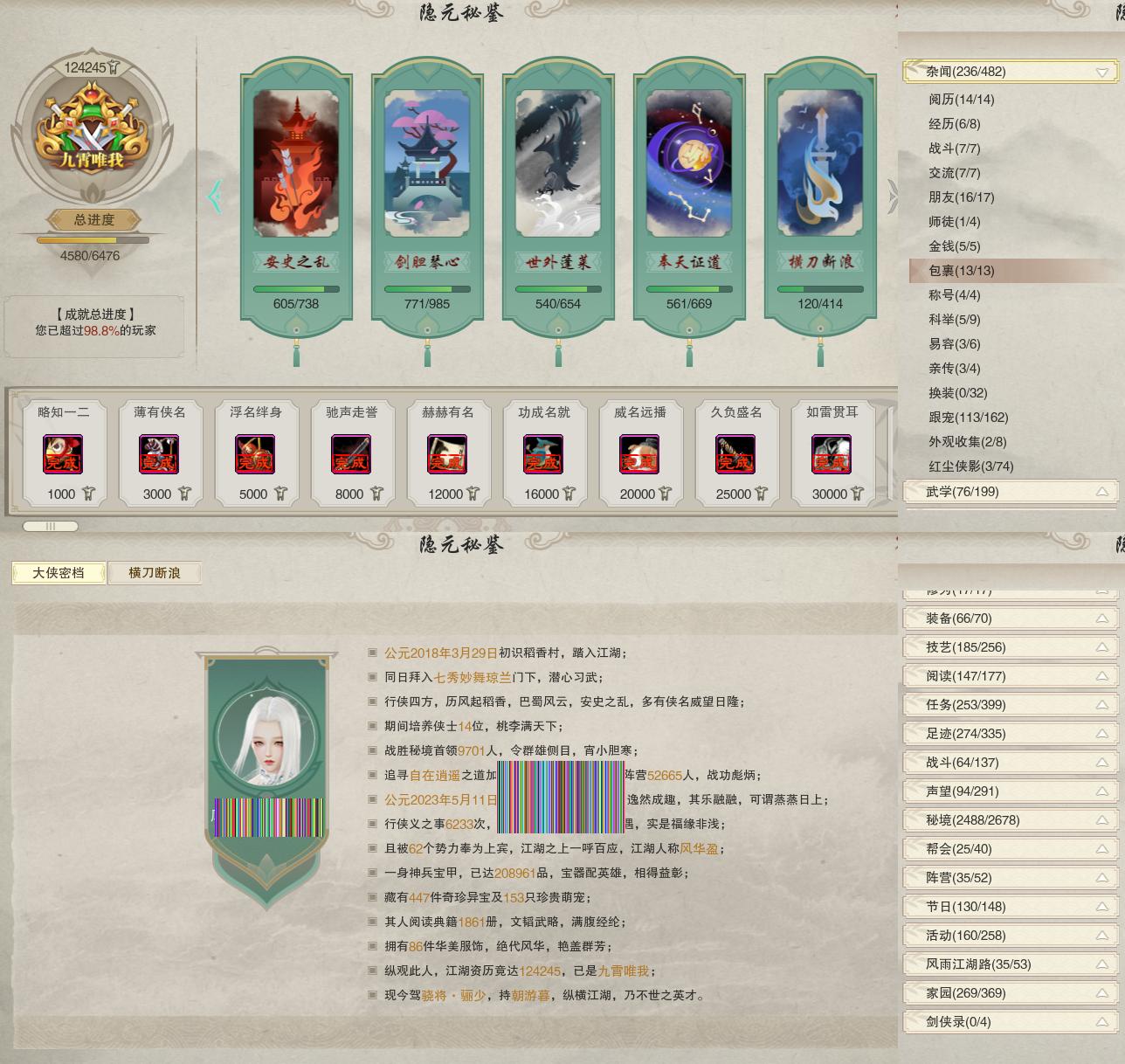
Task: Click the 总进度 button
Action: pyautogui.click(x=93, y=220)
